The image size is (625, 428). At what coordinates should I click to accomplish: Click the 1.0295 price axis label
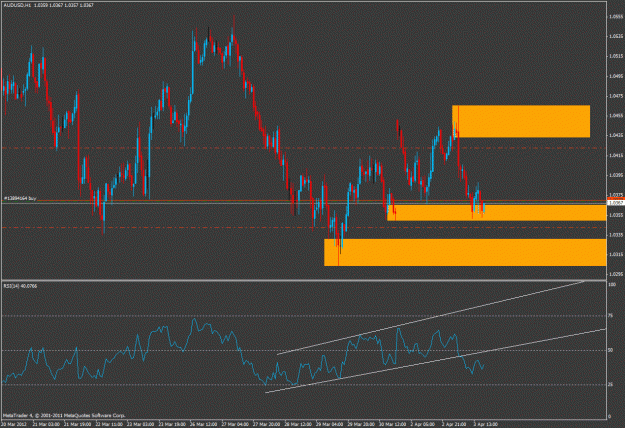616,274
